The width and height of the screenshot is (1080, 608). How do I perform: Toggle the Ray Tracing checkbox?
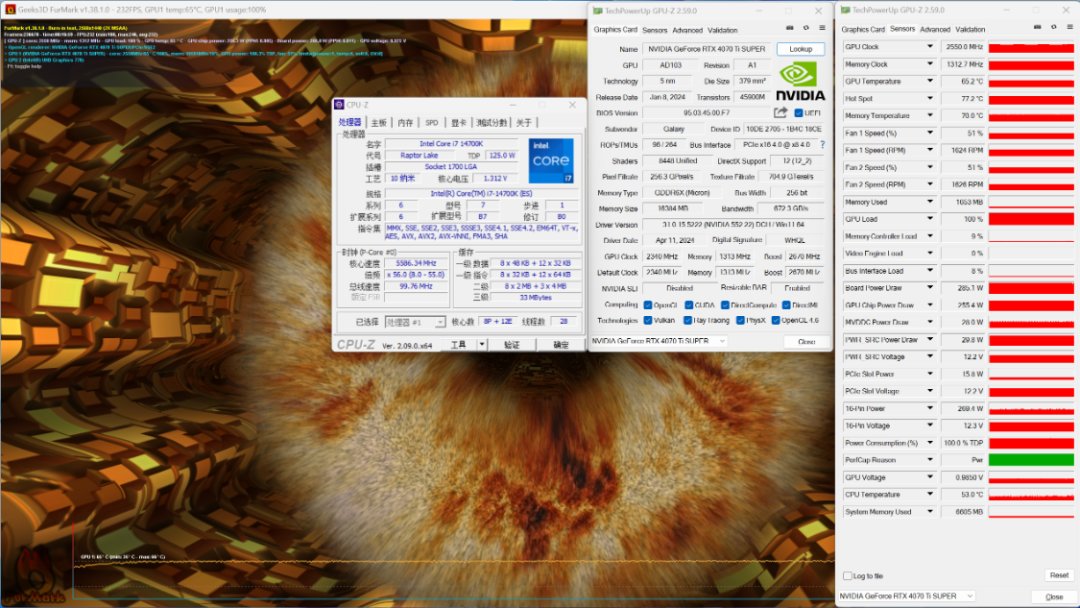687,320
